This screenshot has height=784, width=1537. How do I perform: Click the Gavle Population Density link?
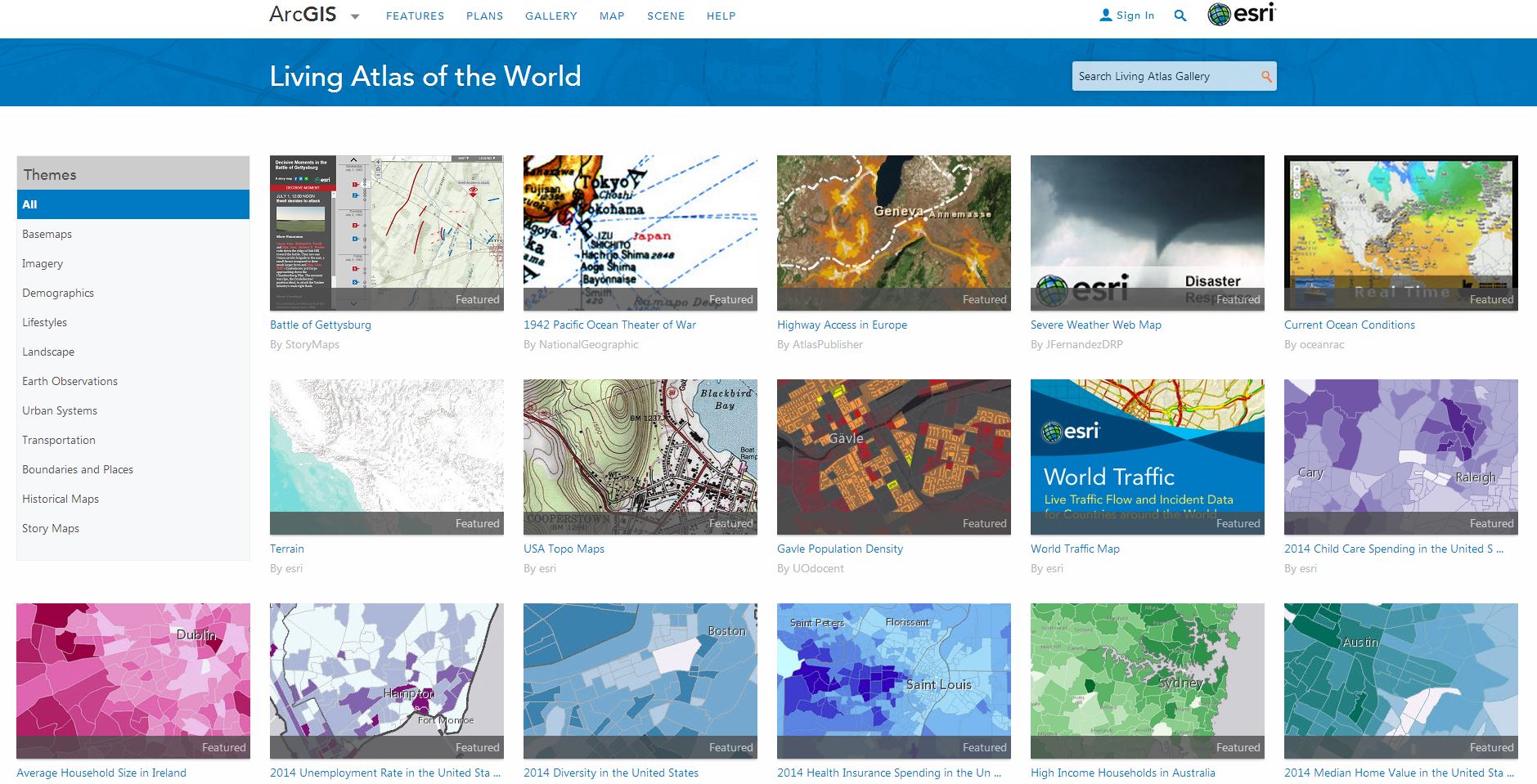pyautogui.click(x=840, y=549)
